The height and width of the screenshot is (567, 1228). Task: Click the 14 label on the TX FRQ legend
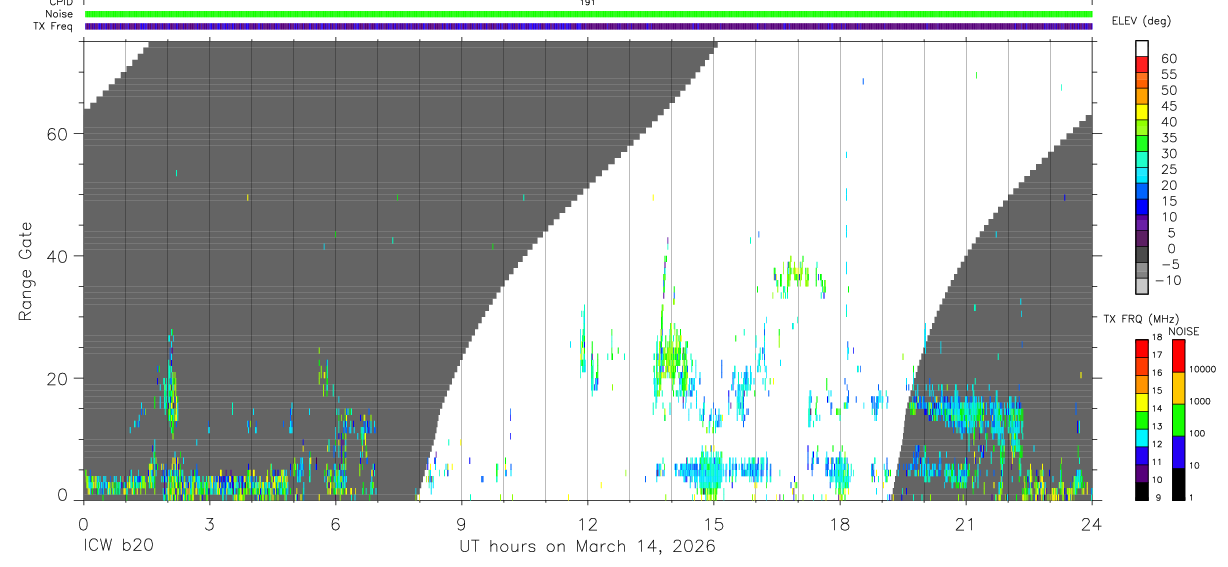point(1157,408)
